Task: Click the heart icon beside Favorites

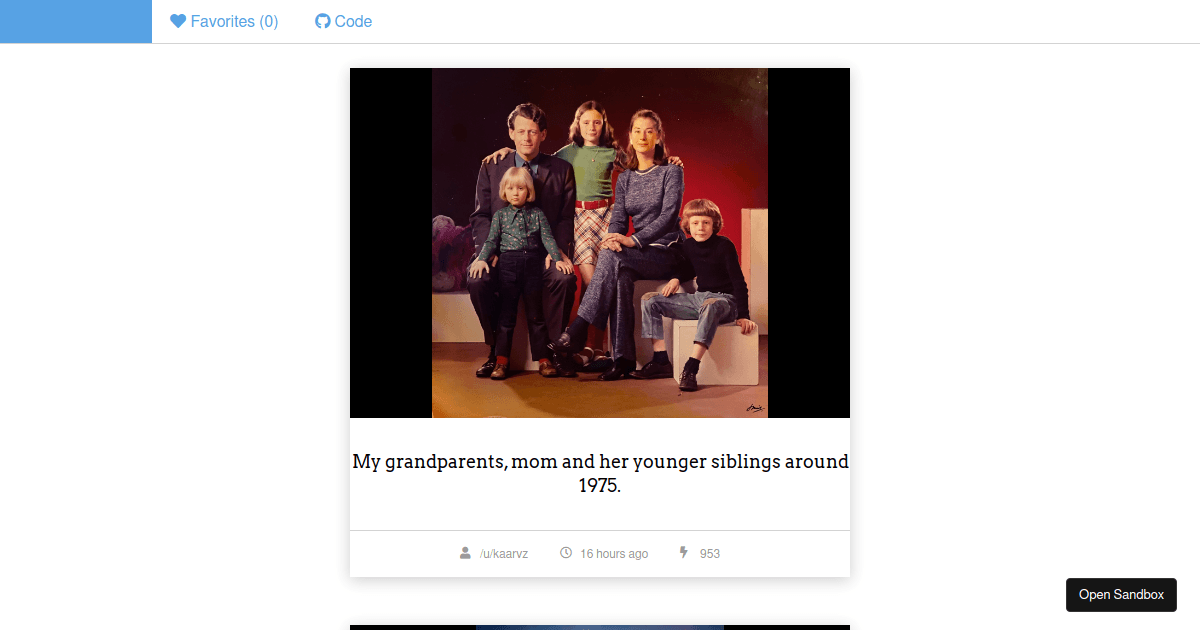Action: [x=178, y=21]
